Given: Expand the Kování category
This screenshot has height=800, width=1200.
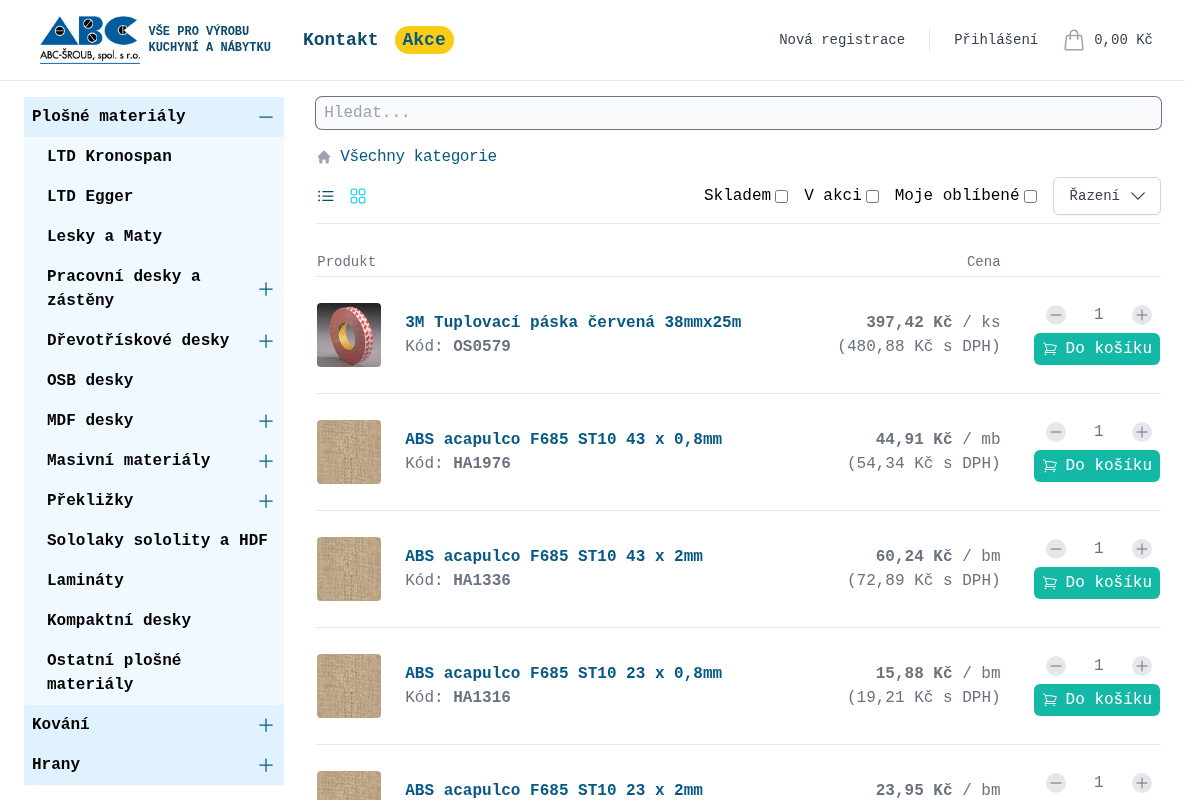Looking at the screenshot, I should 266,725.
